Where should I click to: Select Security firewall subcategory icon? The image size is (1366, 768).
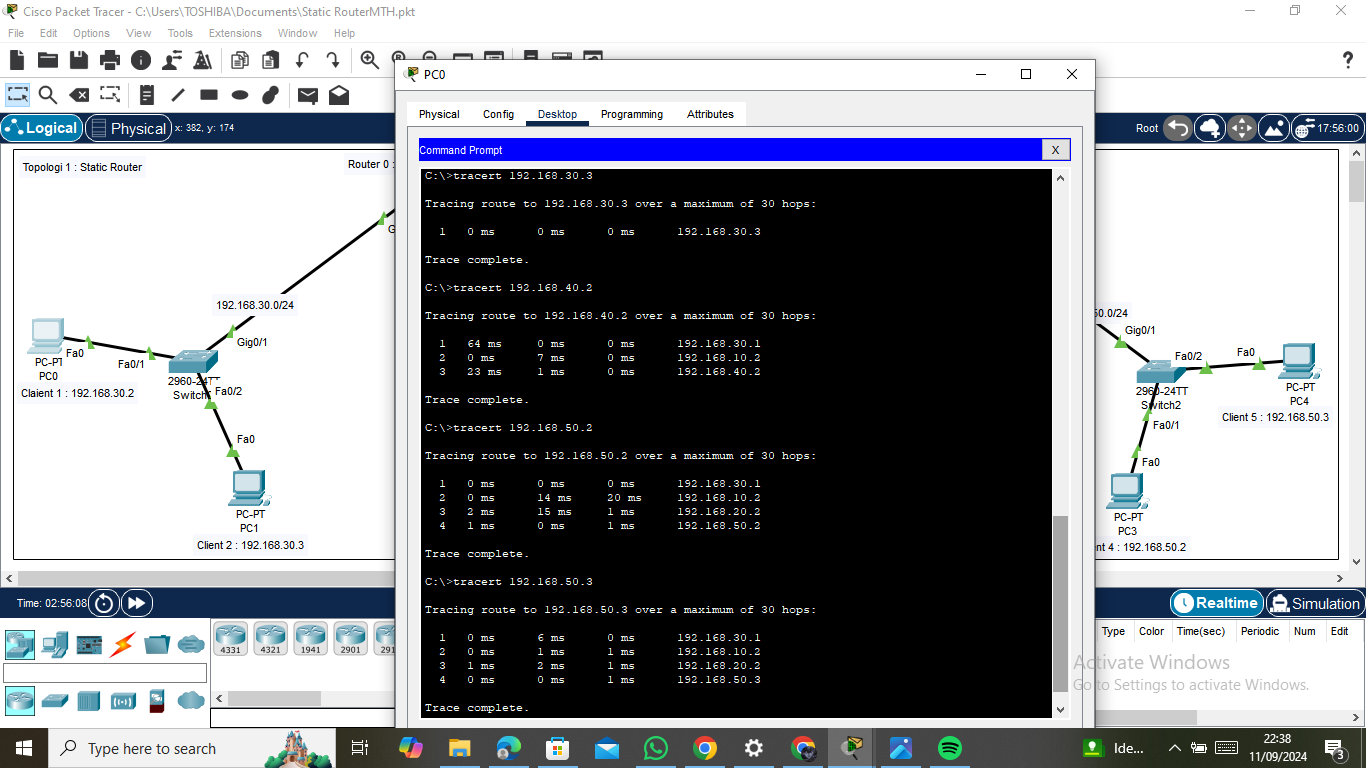click(156, 700)
